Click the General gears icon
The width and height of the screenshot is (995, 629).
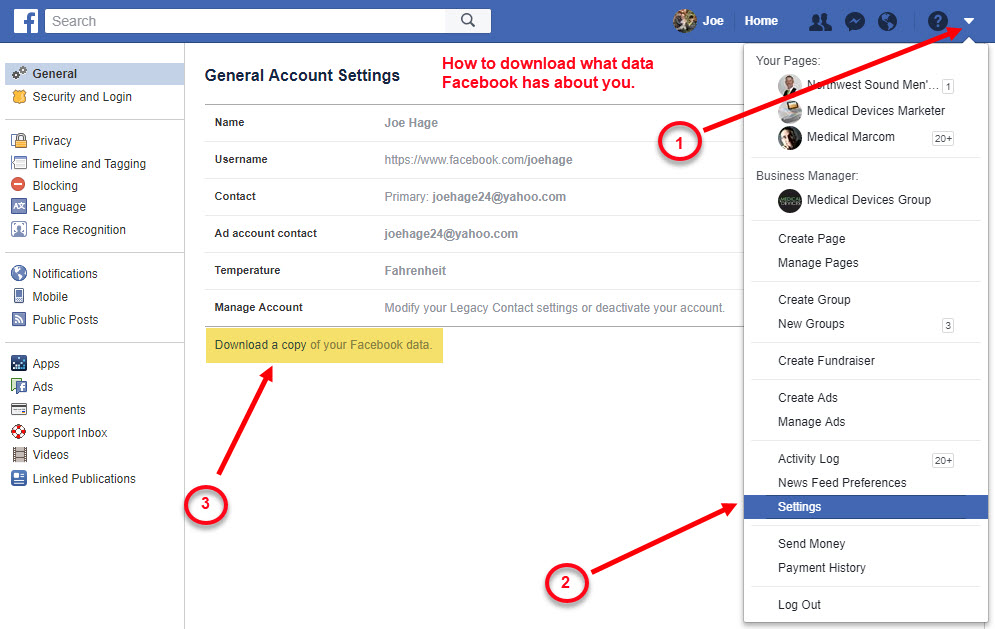(19, 74)
